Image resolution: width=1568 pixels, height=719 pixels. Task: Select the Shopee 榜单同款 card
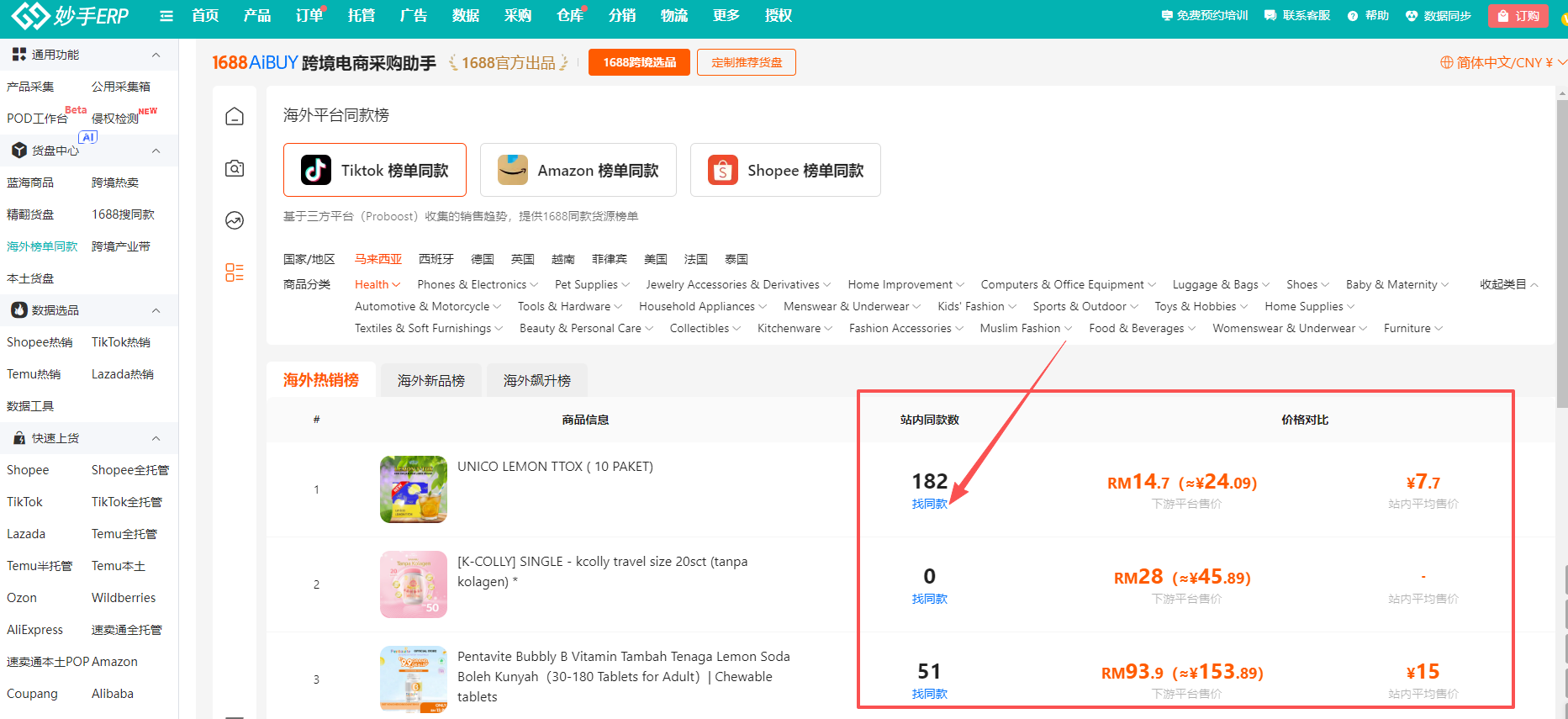785,170
